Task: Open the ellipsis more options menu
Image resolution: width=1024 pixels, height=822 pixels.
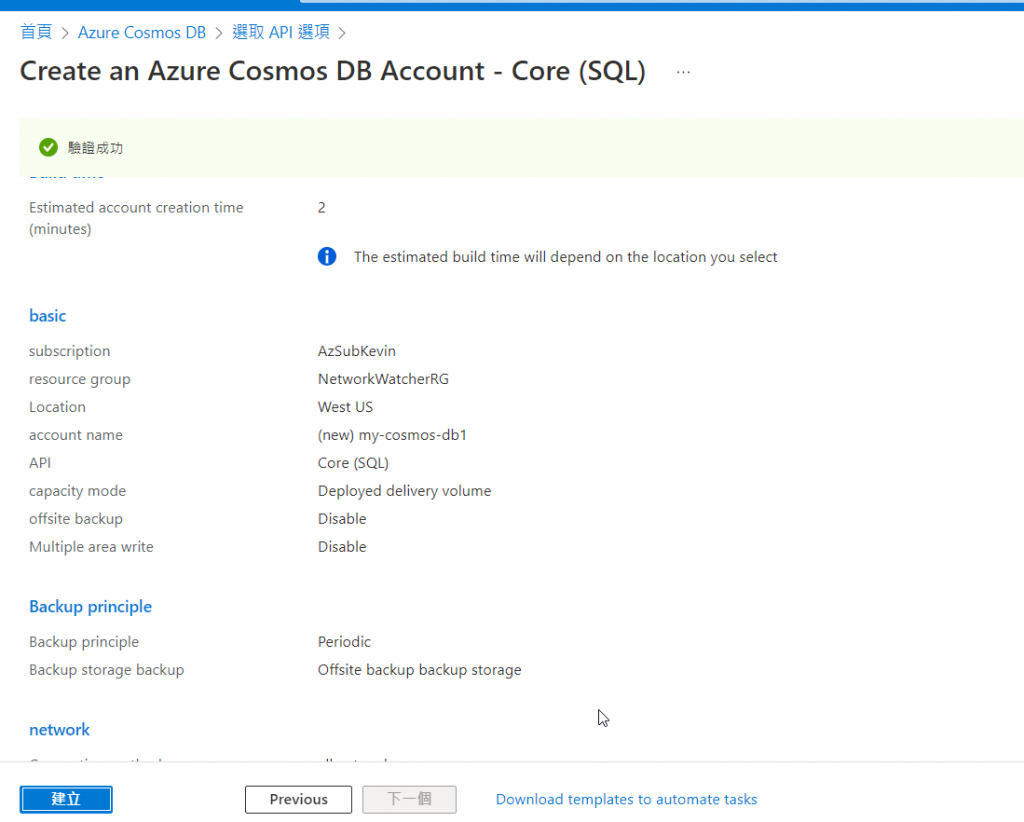Action: (683, 72)
